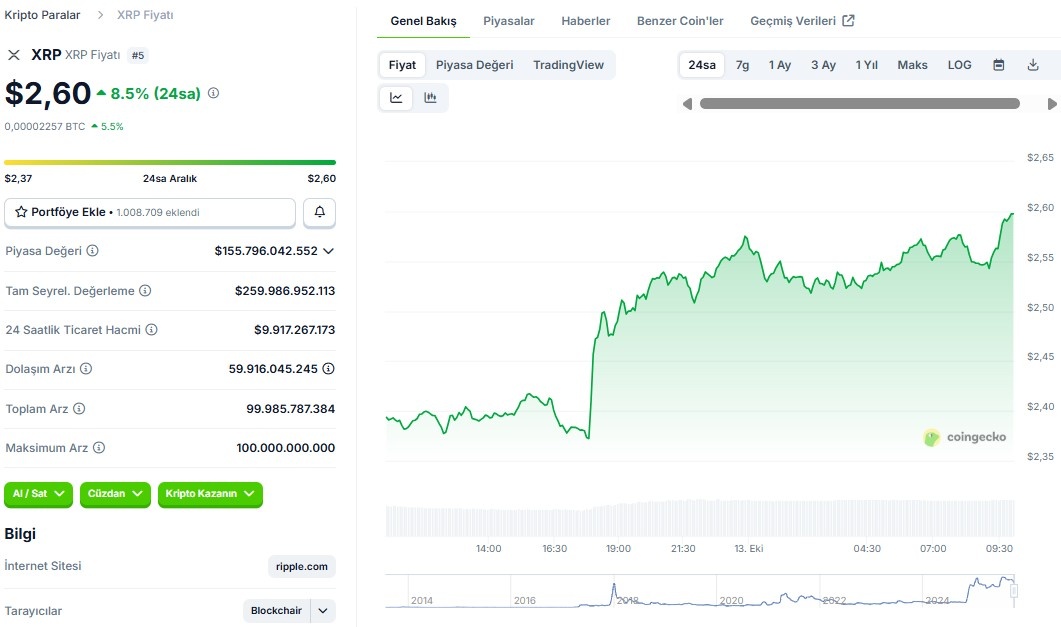Select the 3 Ay time range
The image size is (1061, 627).
pos(823,65)
